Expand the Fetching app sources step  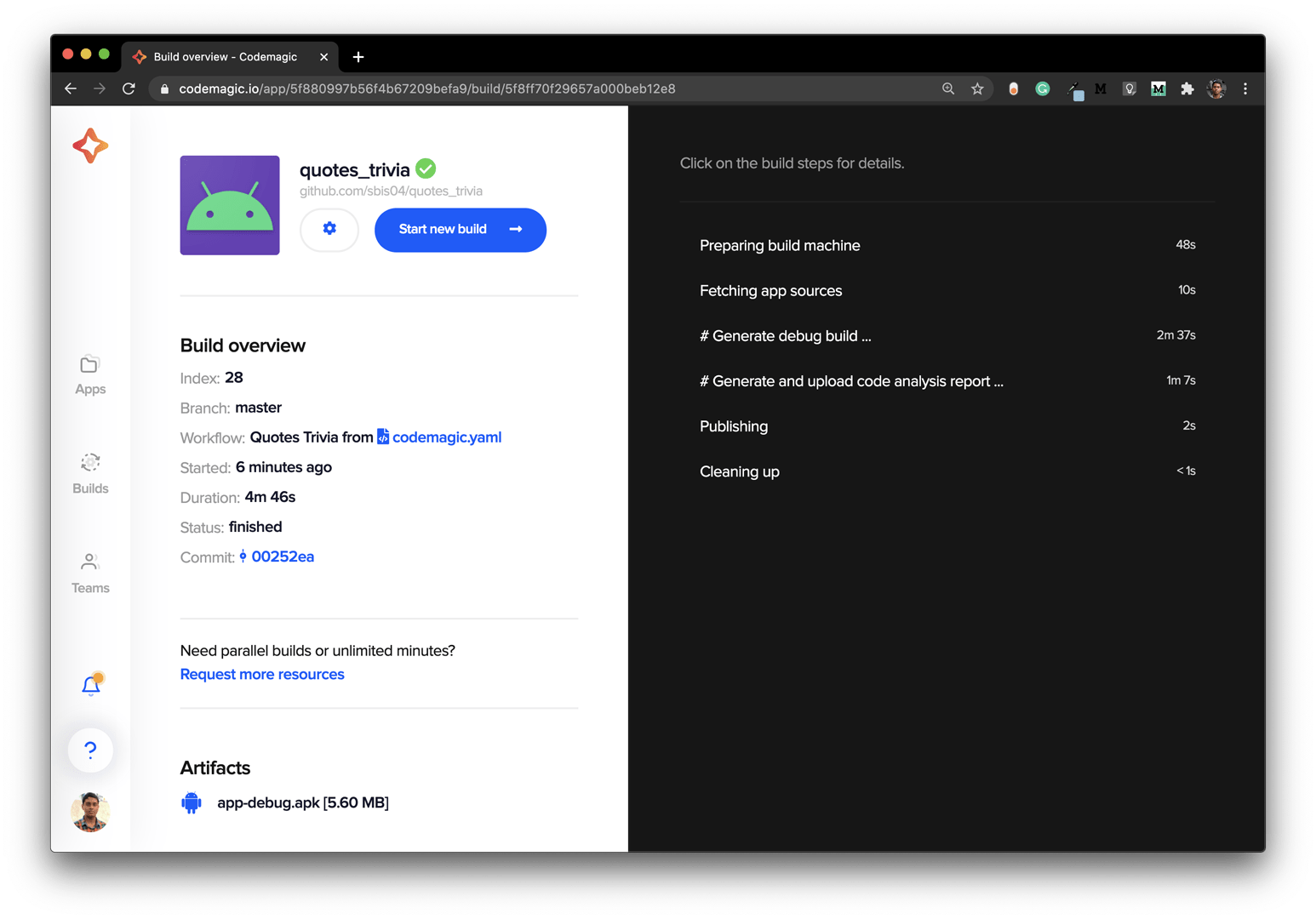click(947, 290)
